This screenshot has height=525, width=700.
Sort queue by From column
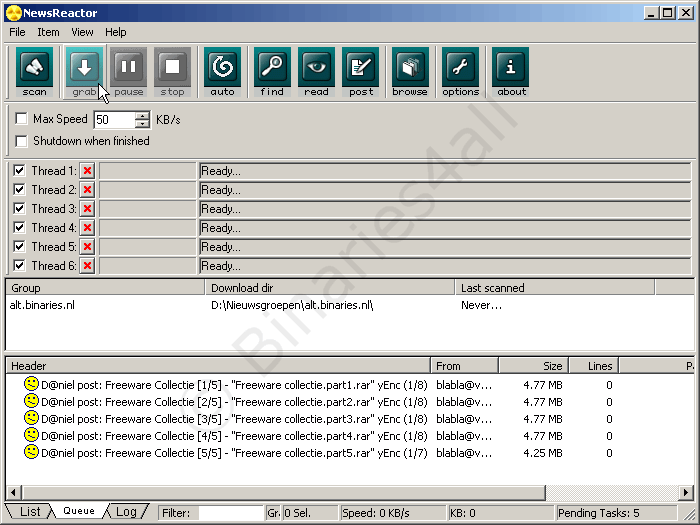pyautogui.click(x=465, y=366)
